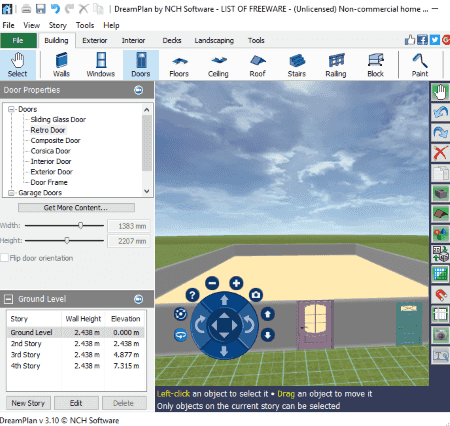Screen dimensions: 450x426
Task: Select the 3rd Story row
Action: (x=76, y=355)
